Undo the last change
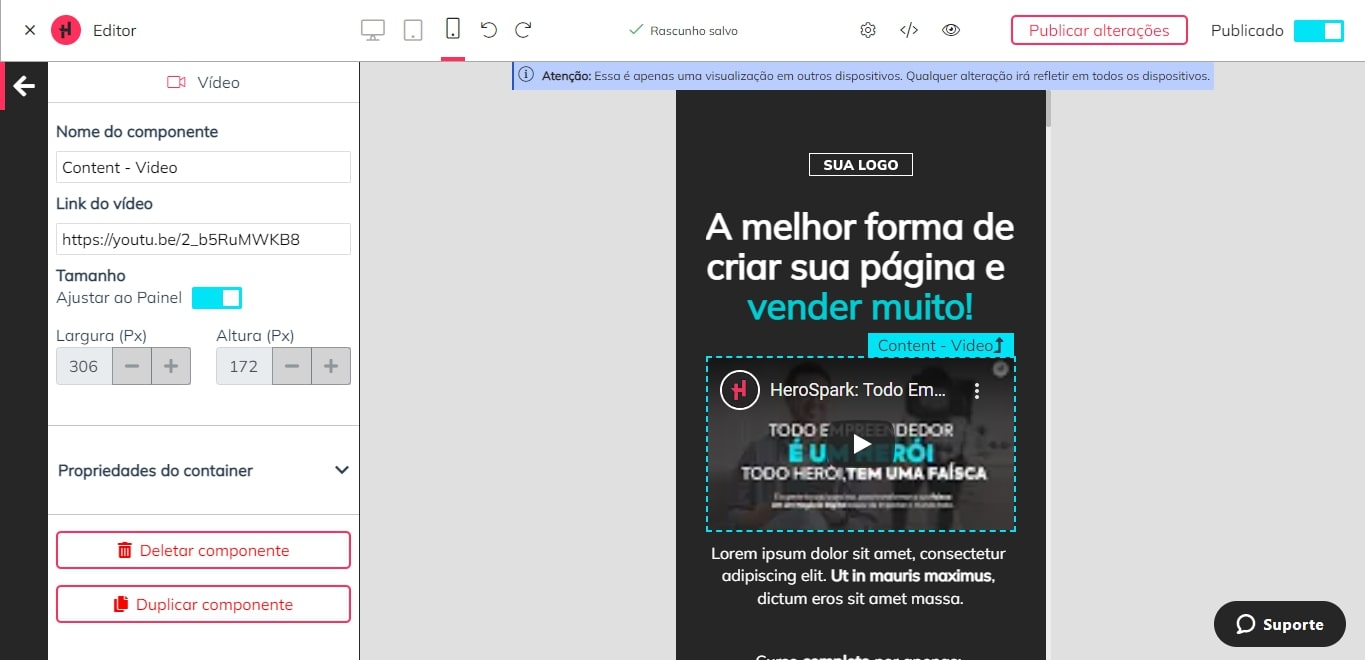This screenshot has width=1365, height=660. pos(488,30)
